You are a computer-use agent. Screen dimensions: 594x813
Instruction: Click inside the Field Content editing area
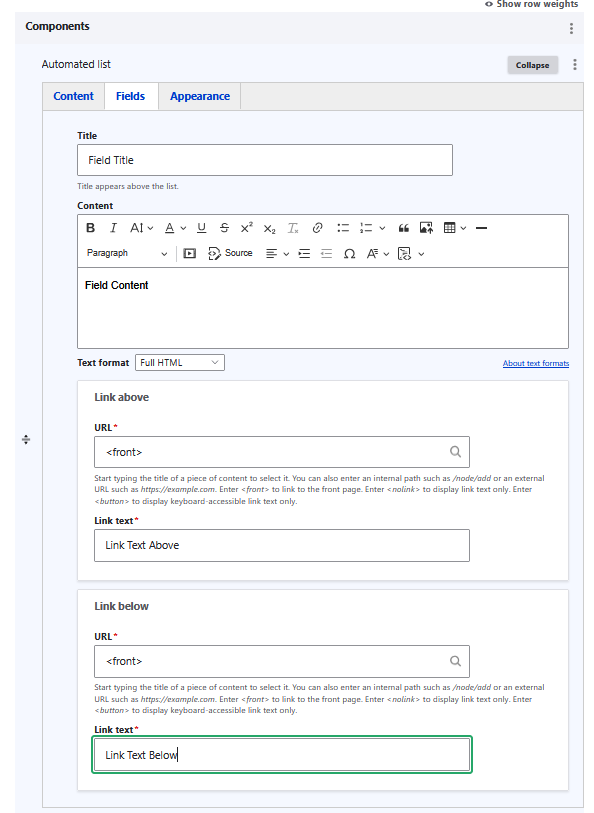pyautogui.click(x=323, y=308)
